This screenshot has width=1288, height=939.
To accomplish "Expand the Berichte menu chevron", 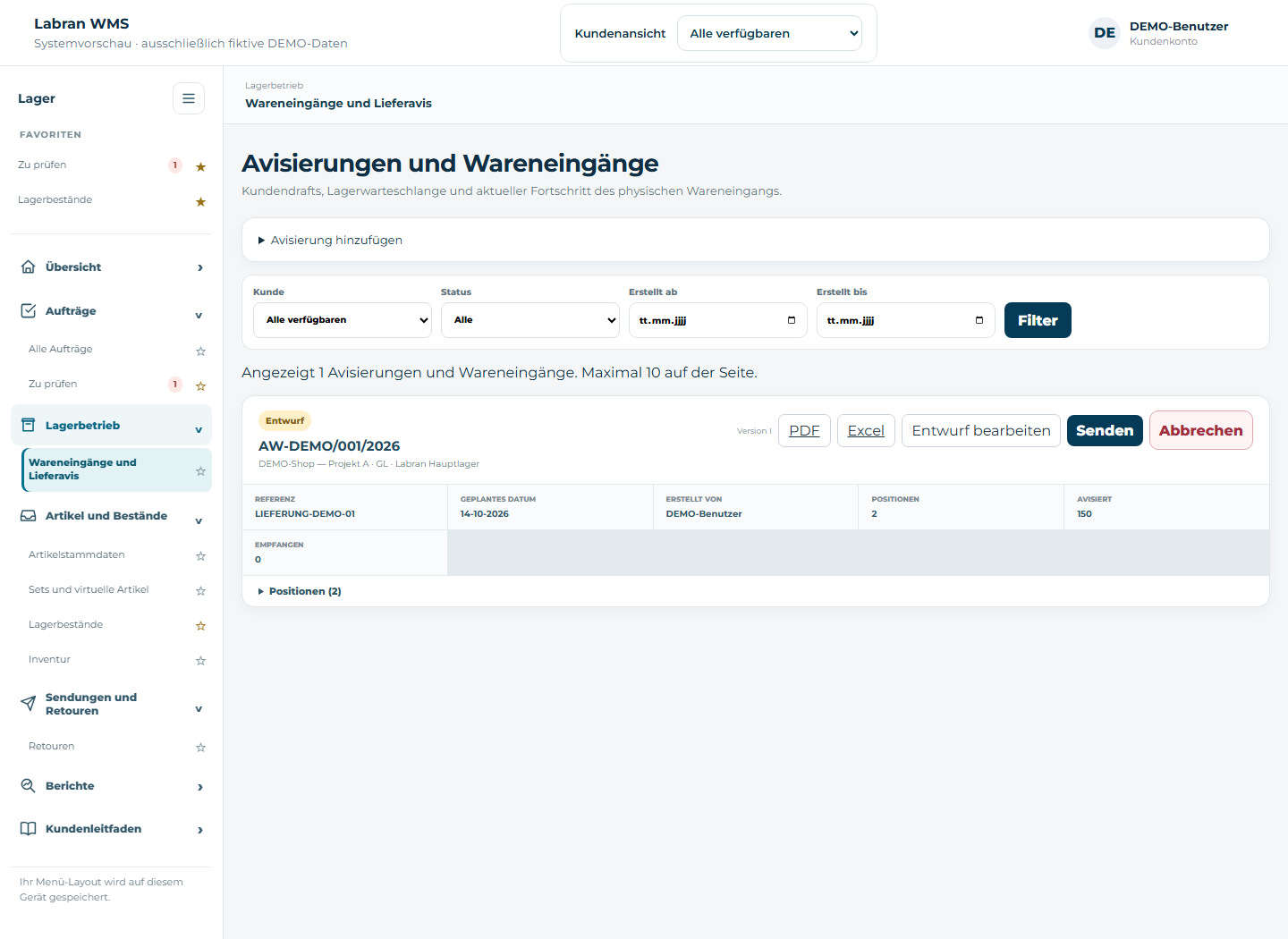I will pyautogui.click(x=199, y=787).
